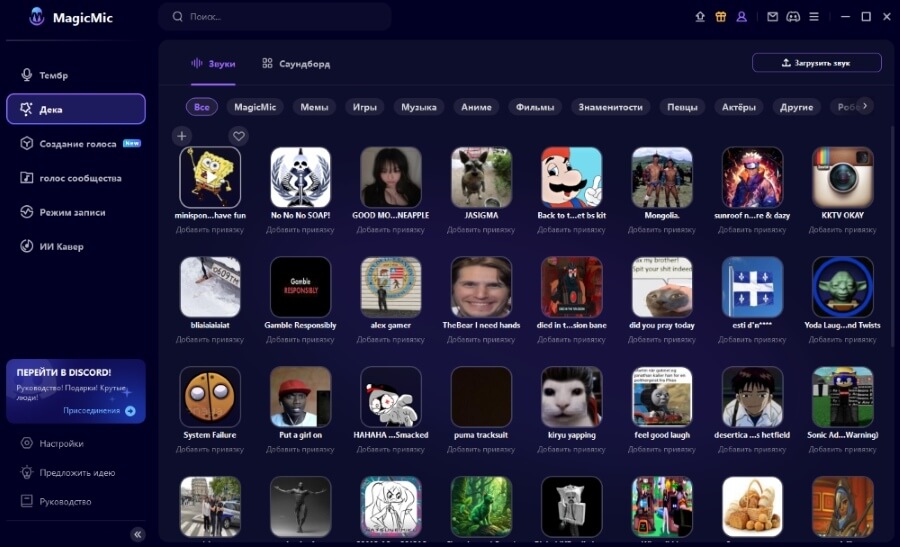Open the gift box icon

pyautogui.click(x=720, y=17)
